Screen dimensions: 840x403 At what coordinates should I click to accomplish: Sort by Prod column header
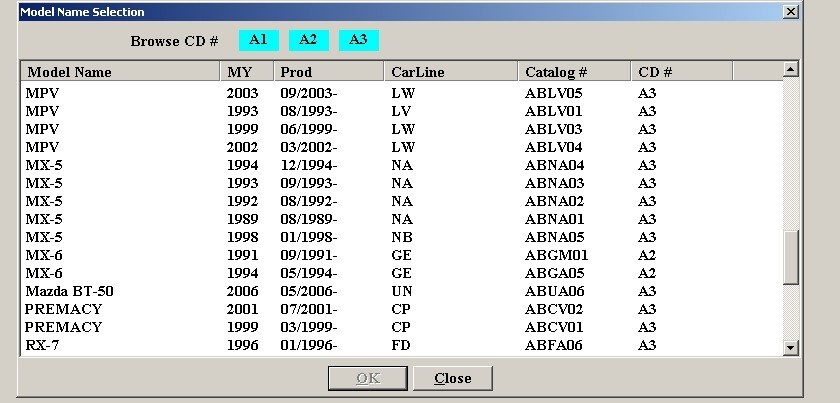point(329,72)
